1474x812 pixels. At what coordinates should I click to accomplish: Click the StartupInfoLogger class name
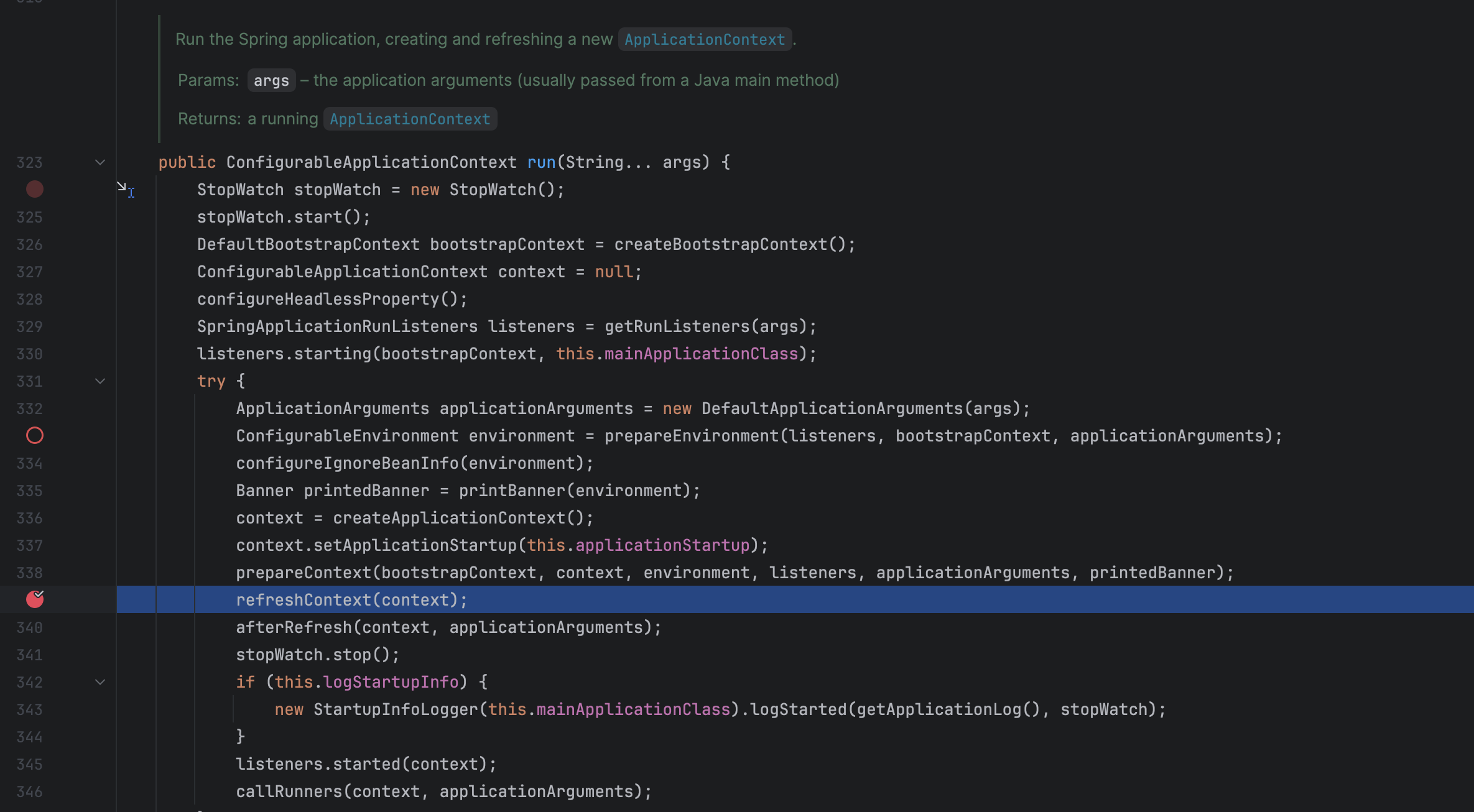pyautogui.click(x=396, y=709)
